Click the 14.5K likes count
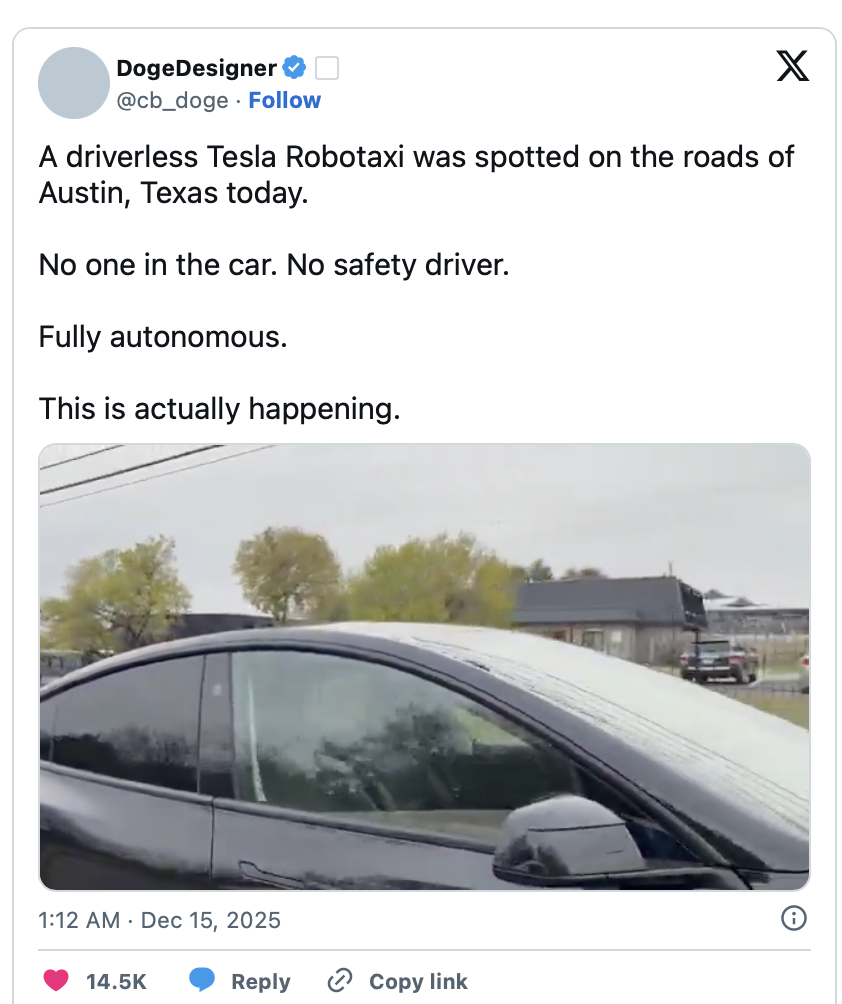This screenshot has width=842, height=1004. click(117, 981)
